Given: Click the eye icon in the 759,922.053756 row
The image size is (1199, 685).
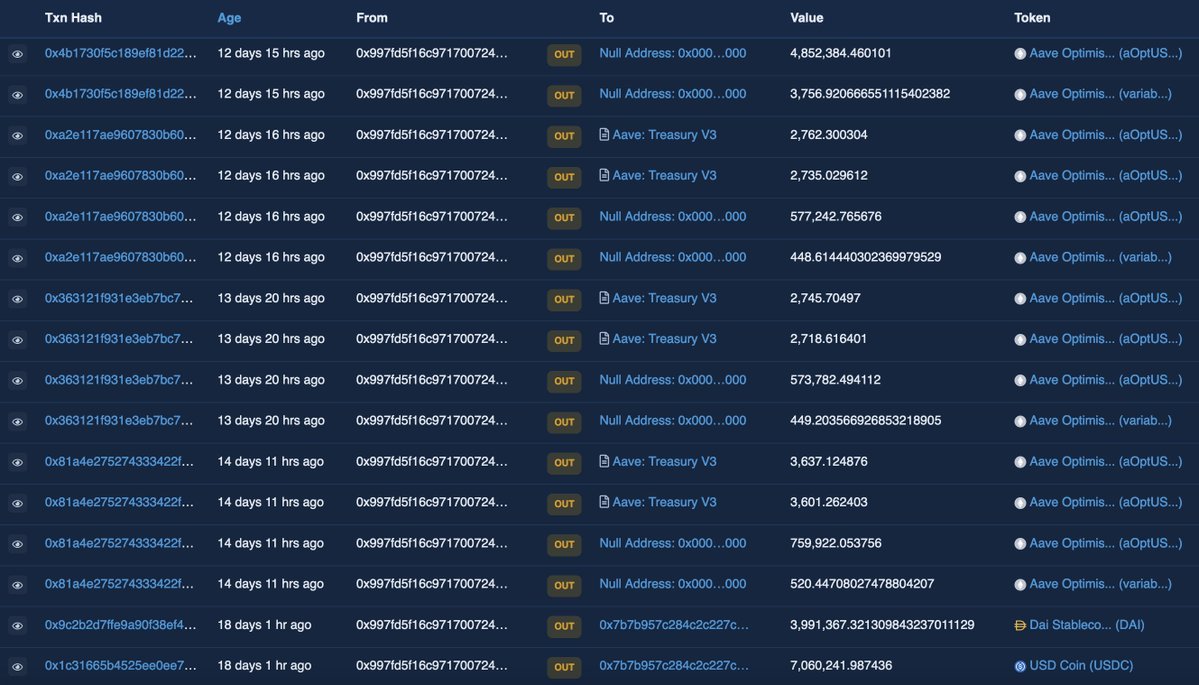Looking at the screenshot, I should [x=18, y=544].
